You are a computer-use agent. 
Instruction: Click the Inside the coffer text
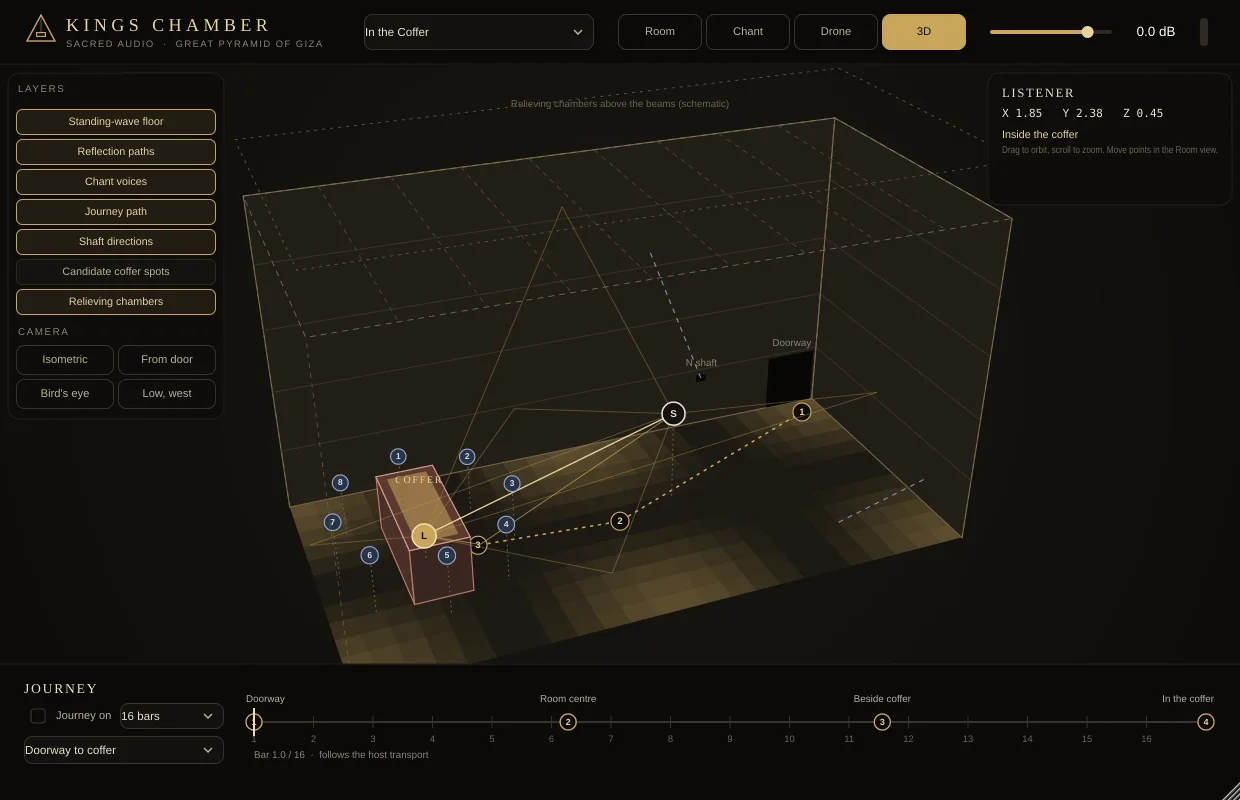click(1040, 134)
